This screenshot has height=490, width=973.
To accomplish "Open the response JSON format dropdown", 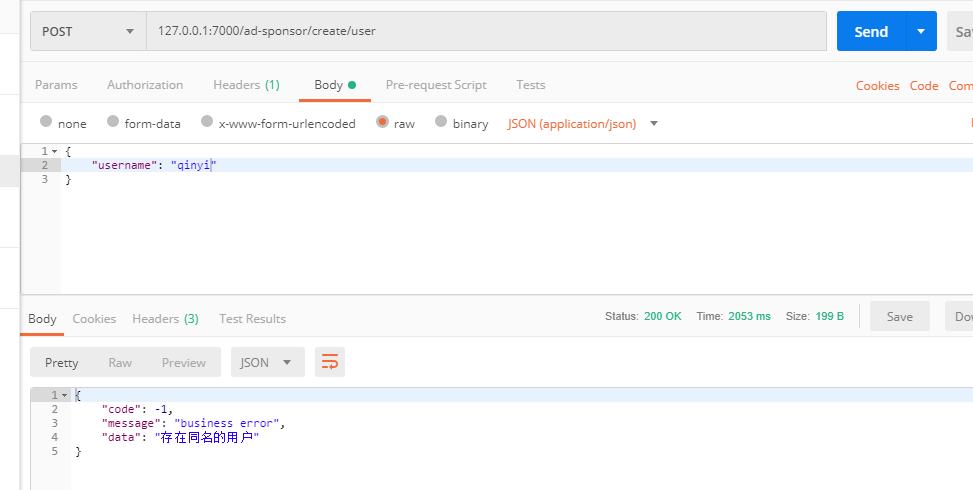I will pyautogui.click(x=267, y=362).
